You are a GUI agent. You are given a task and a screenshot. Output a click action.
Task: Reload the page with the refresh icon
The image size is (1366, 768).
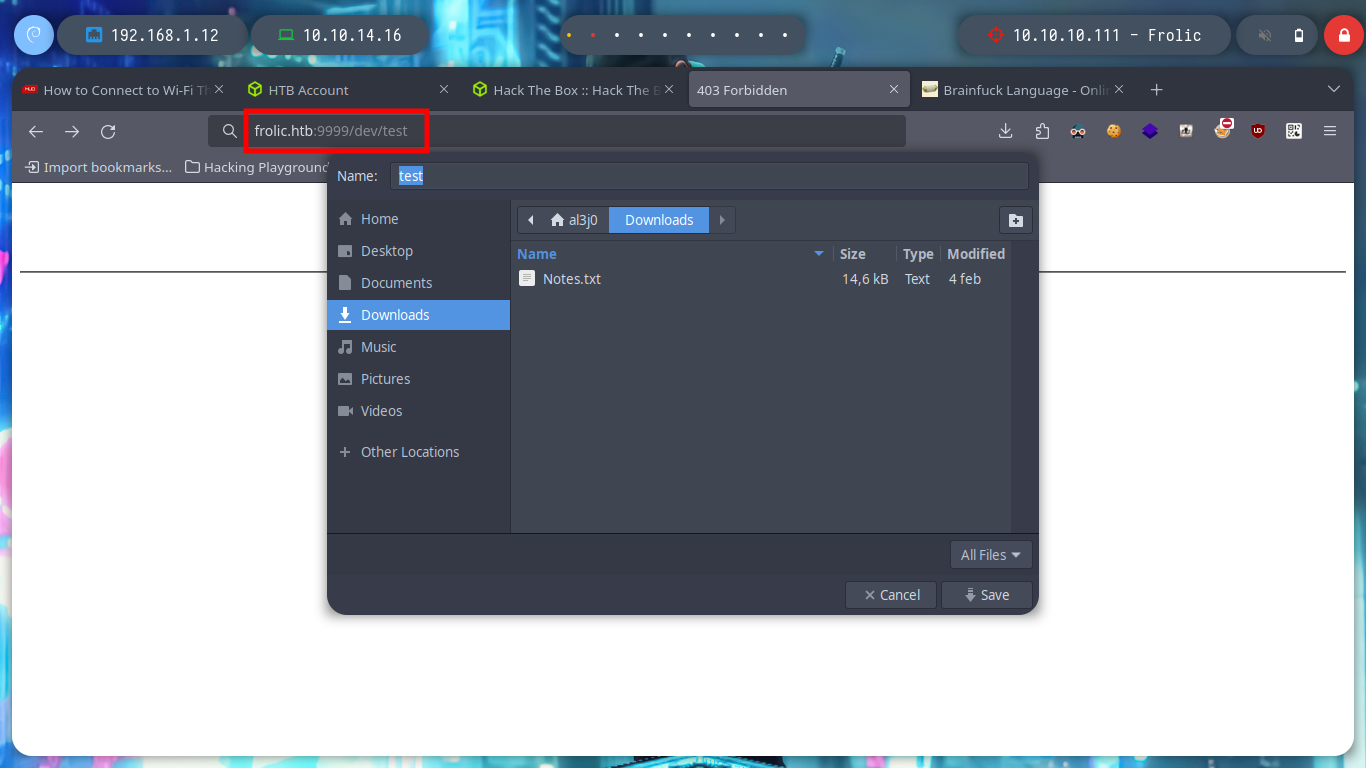[108, 131]
